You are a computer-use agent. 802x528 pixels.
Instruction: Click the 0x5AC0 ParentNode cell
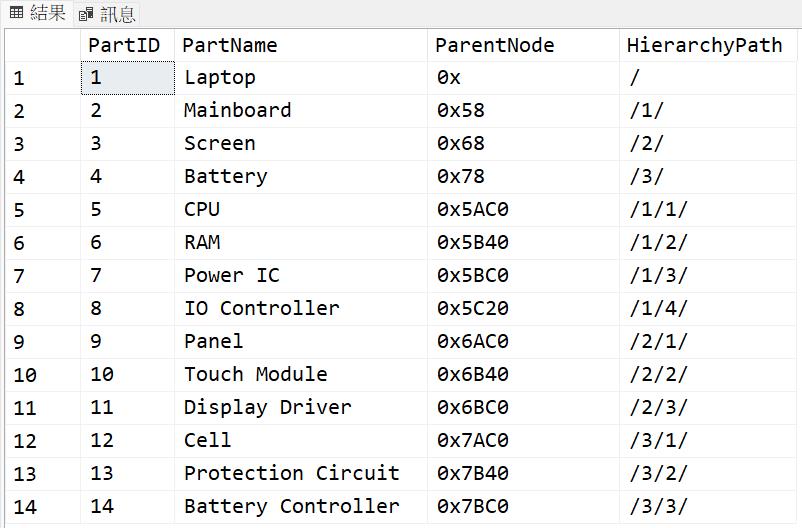pyautogui.click(x=473, y=209)
